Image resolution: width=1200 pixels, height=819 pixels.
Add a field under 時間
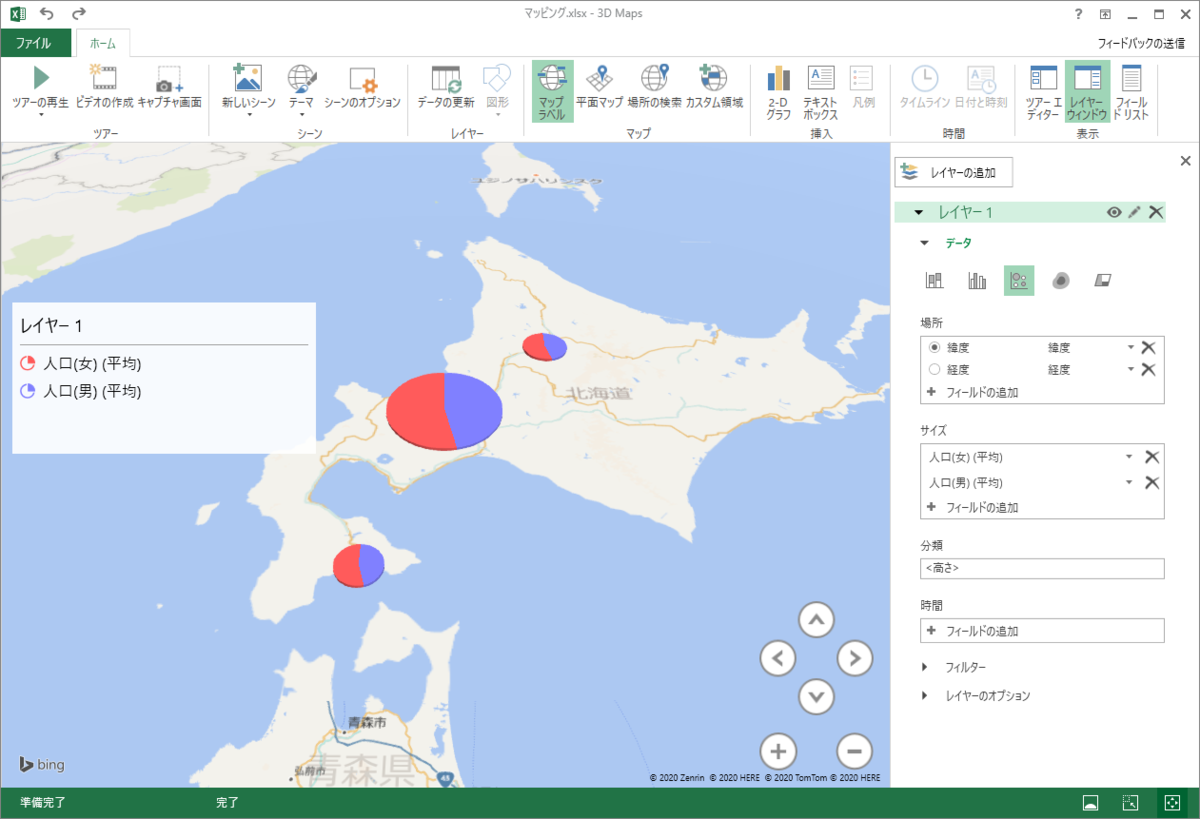click(x=1041, y=631)
